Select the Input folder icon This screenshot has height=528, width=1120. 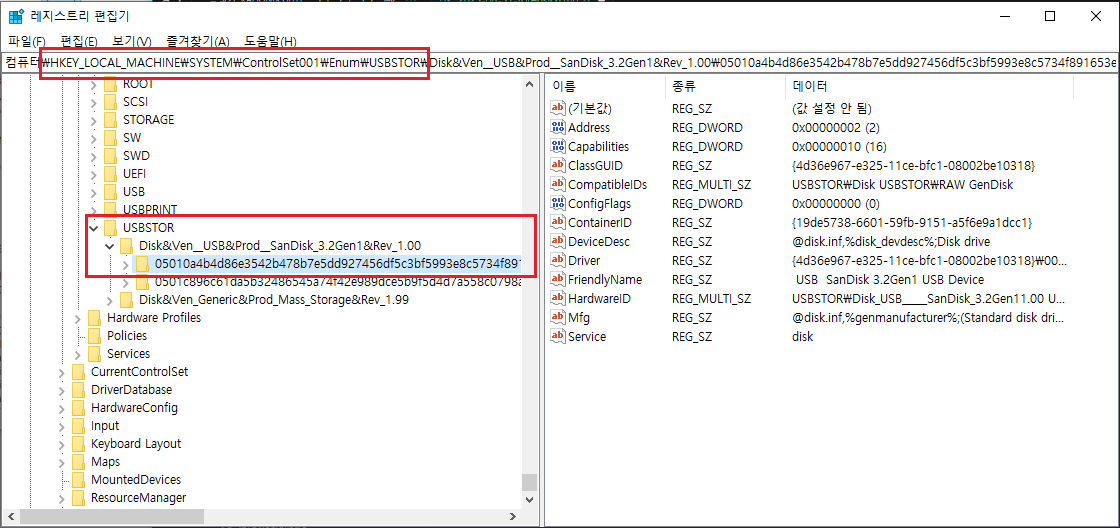point(79,426)
